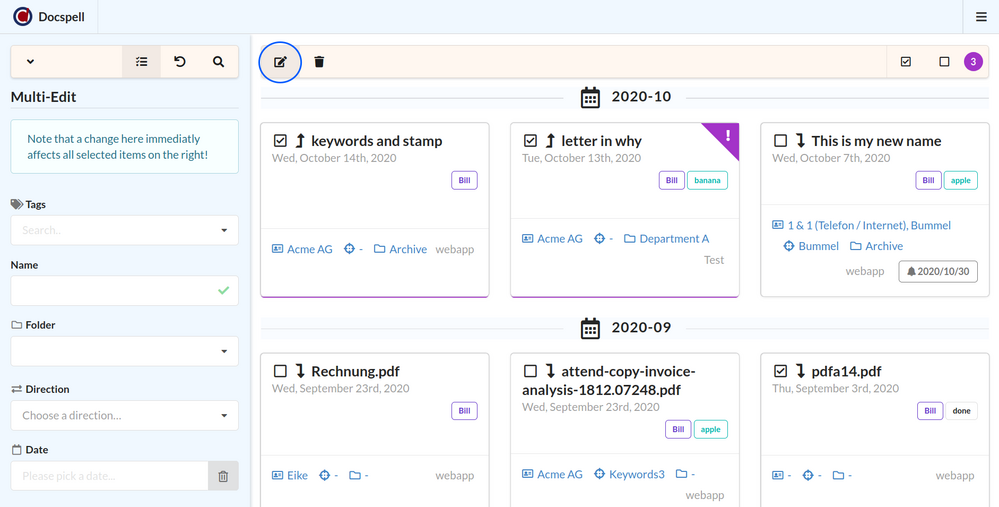Screen dimensions: 999x507
Task: Check the Rechnung.pdf item checkbox
Action: (281, 371)
